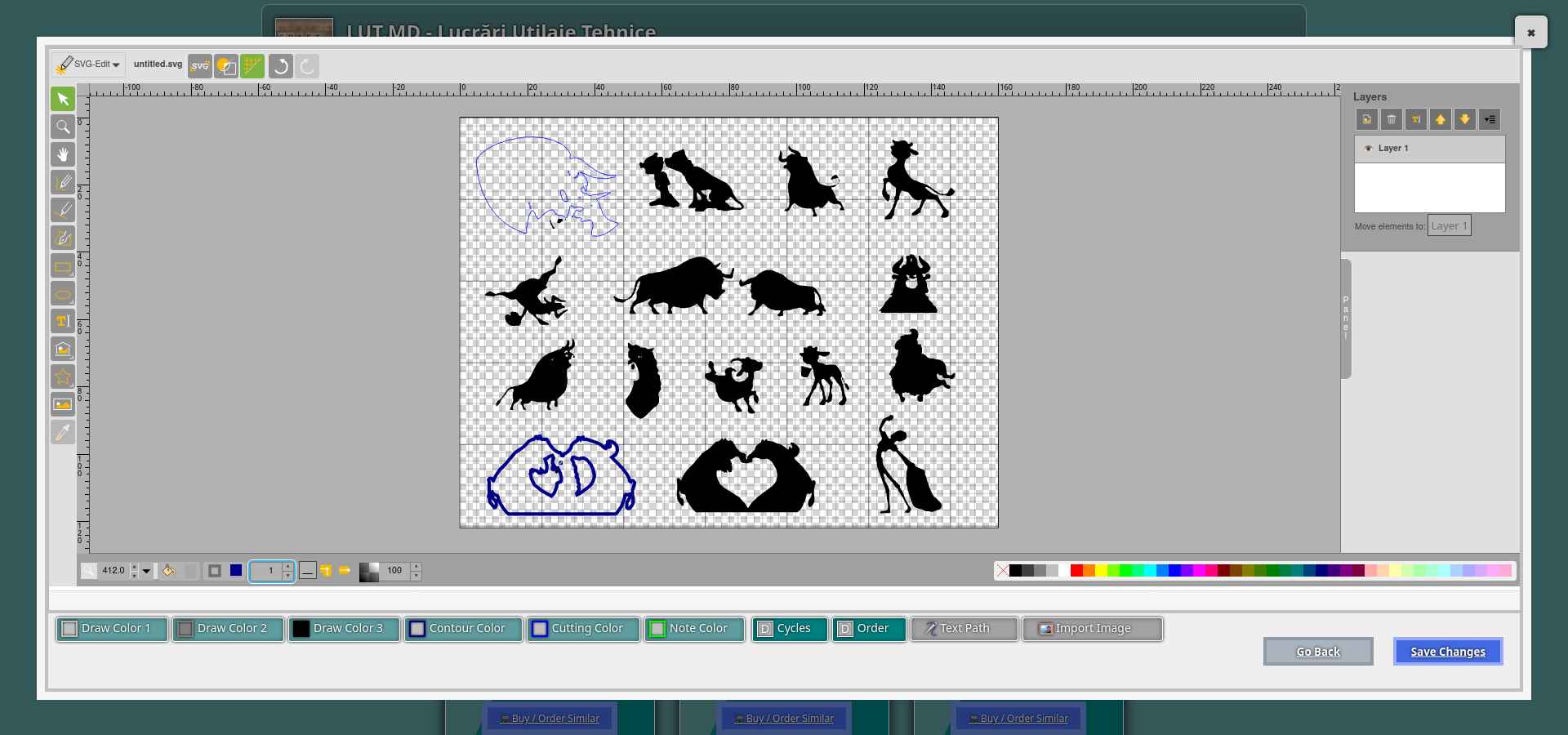The image size is (1568, 735).
Task: Toggle visibility of Layer 1
Action: tap(1369, 149)
